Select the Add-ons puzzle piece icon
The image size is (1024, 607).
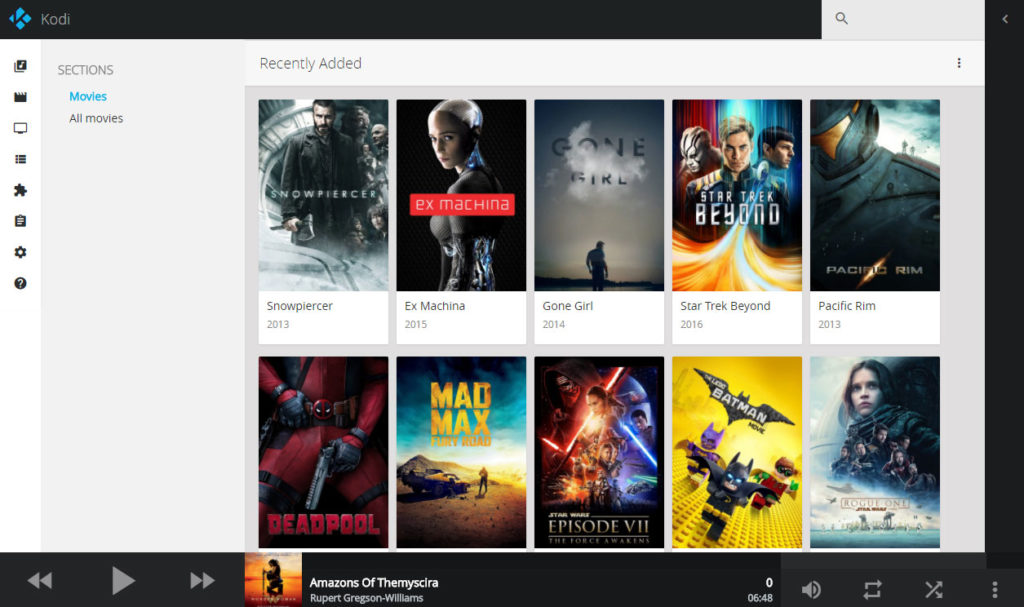coord(19,190)
